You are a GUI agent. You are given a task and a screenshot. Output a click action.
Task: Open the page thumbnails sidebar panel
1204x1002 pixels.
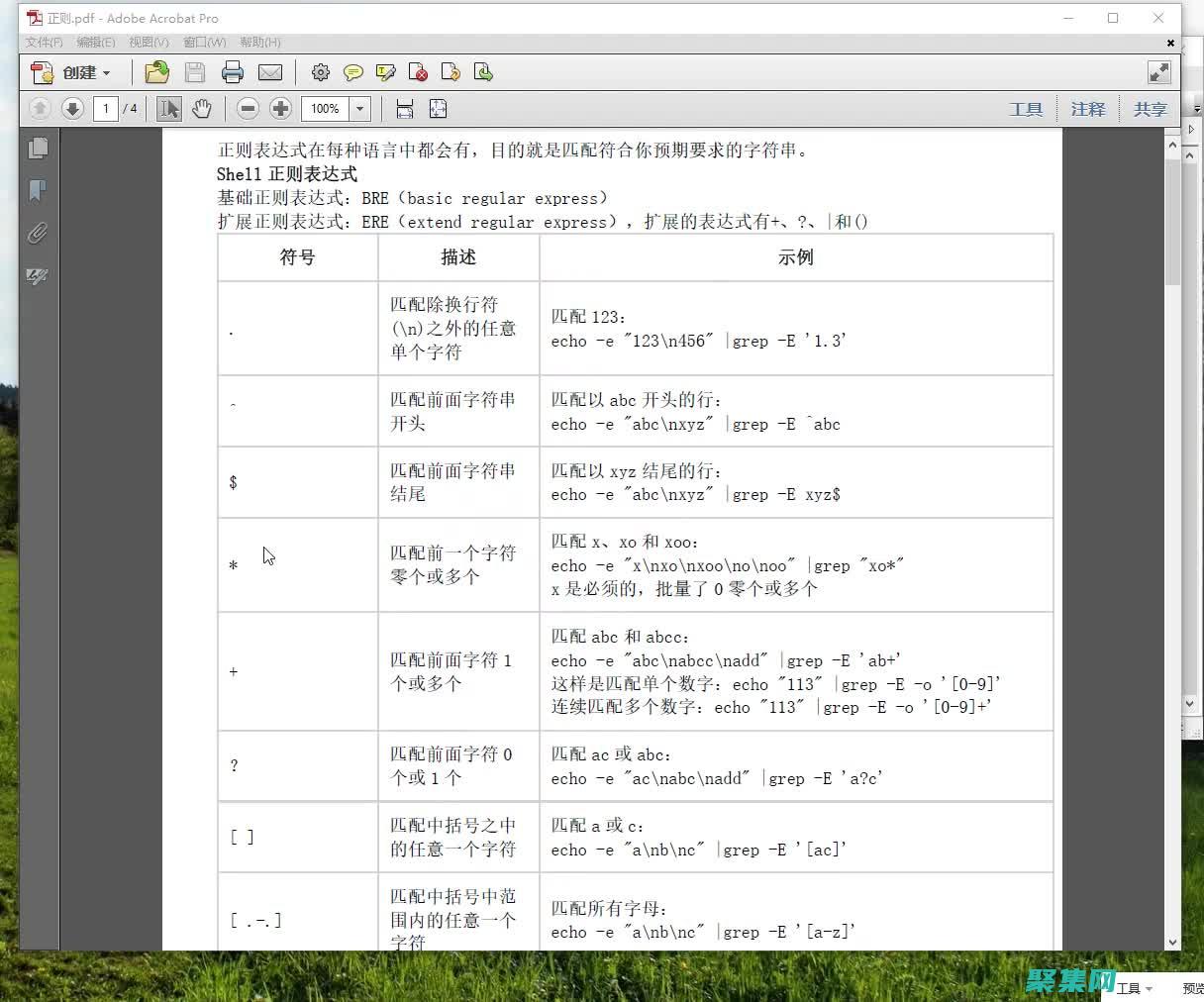coord(38,149)
